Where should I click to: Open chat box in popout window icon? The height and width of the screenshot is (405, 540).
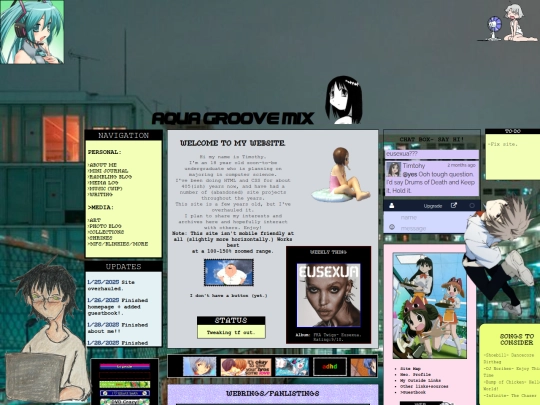pos(454,205)
